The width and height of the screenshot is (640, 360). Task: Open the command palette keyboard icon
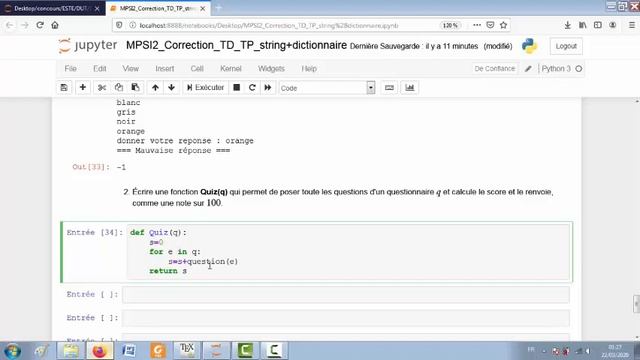pos(389,88)
